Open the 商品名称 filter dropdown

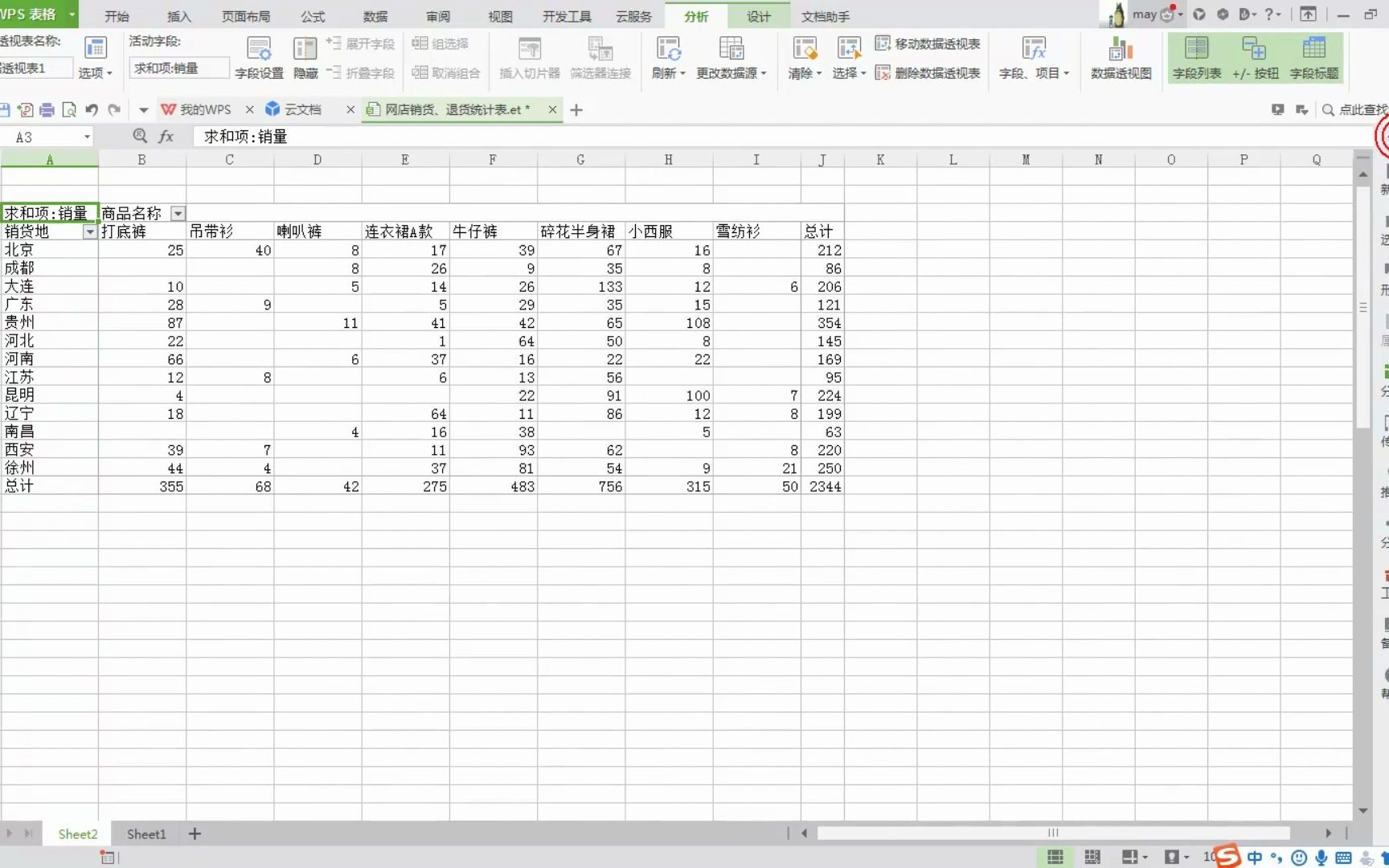[x=178, y=213]
